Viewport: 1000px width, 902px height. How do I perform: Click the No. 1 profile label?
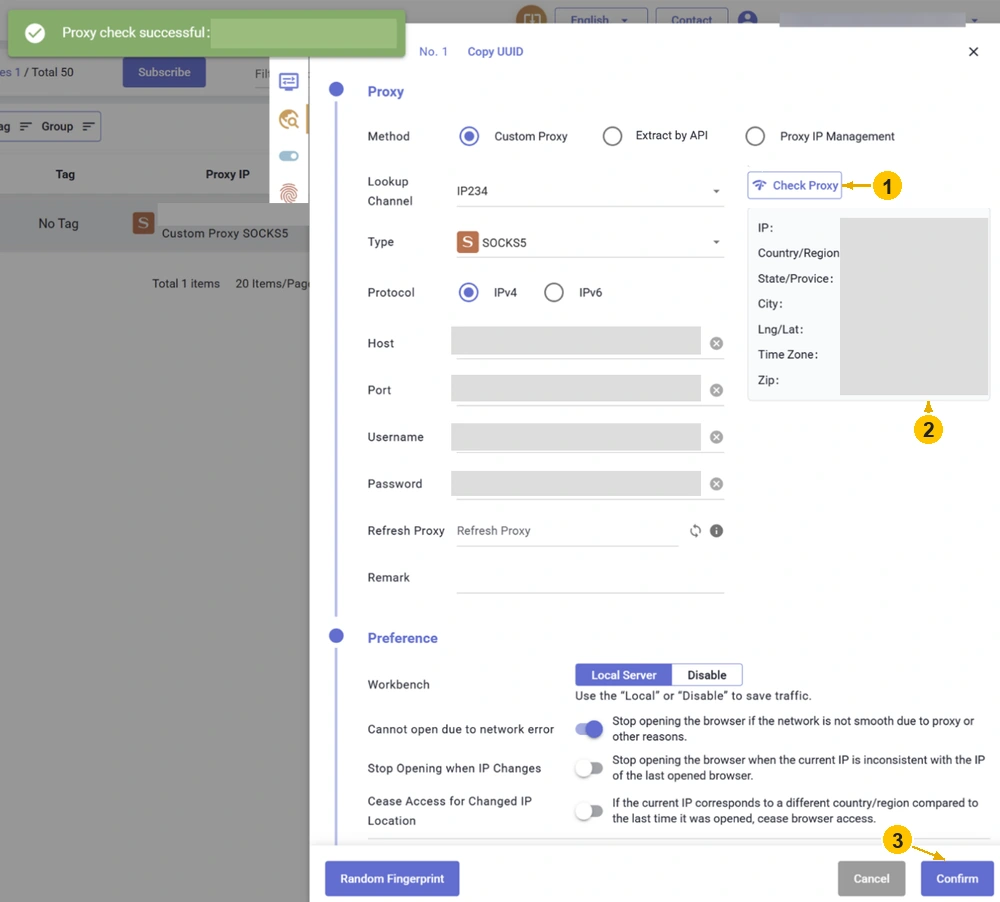(x=433, y=52)
